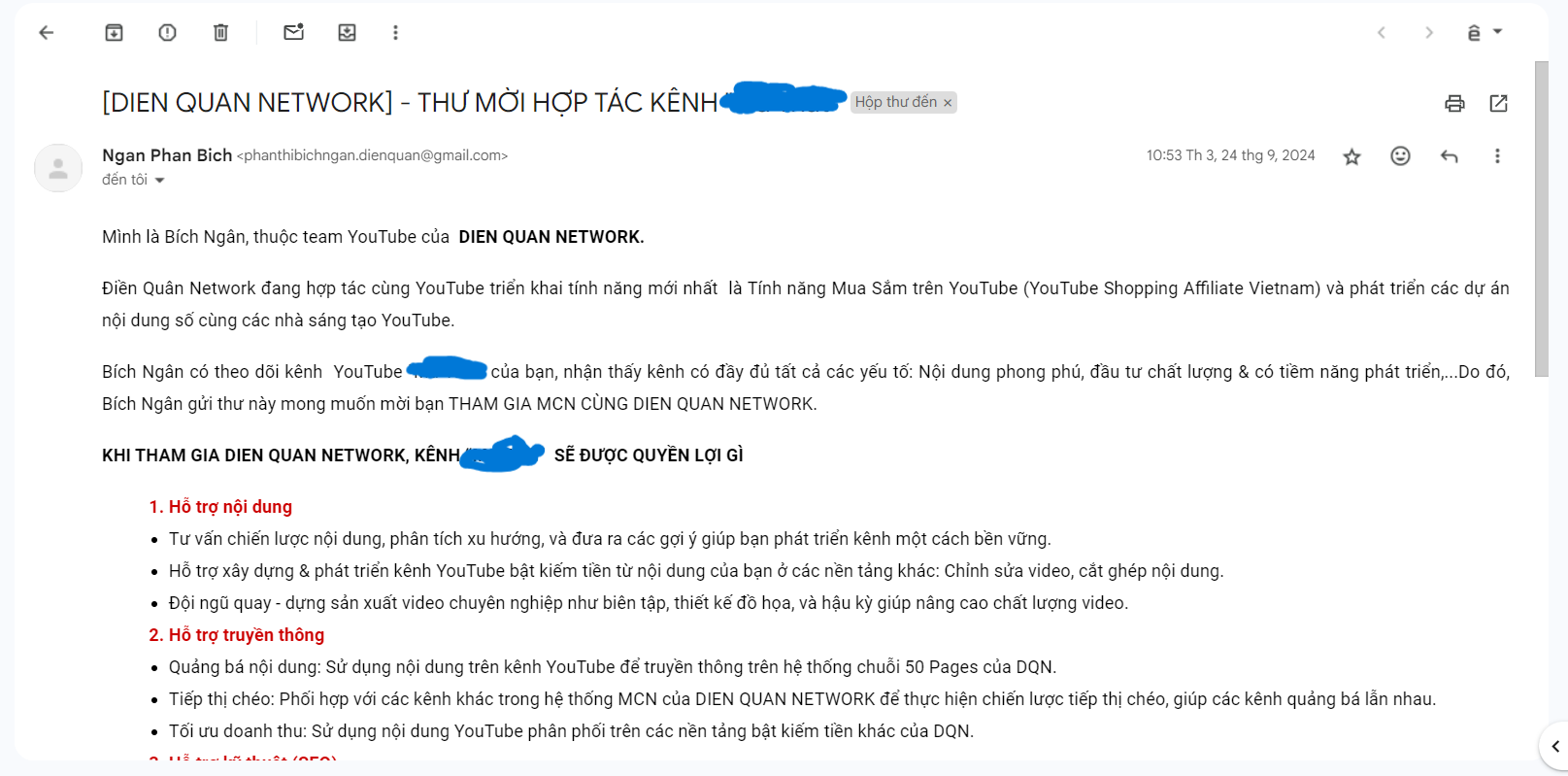
Task: Go to the older conversation arrow
Action: (x=1429, y=32)
